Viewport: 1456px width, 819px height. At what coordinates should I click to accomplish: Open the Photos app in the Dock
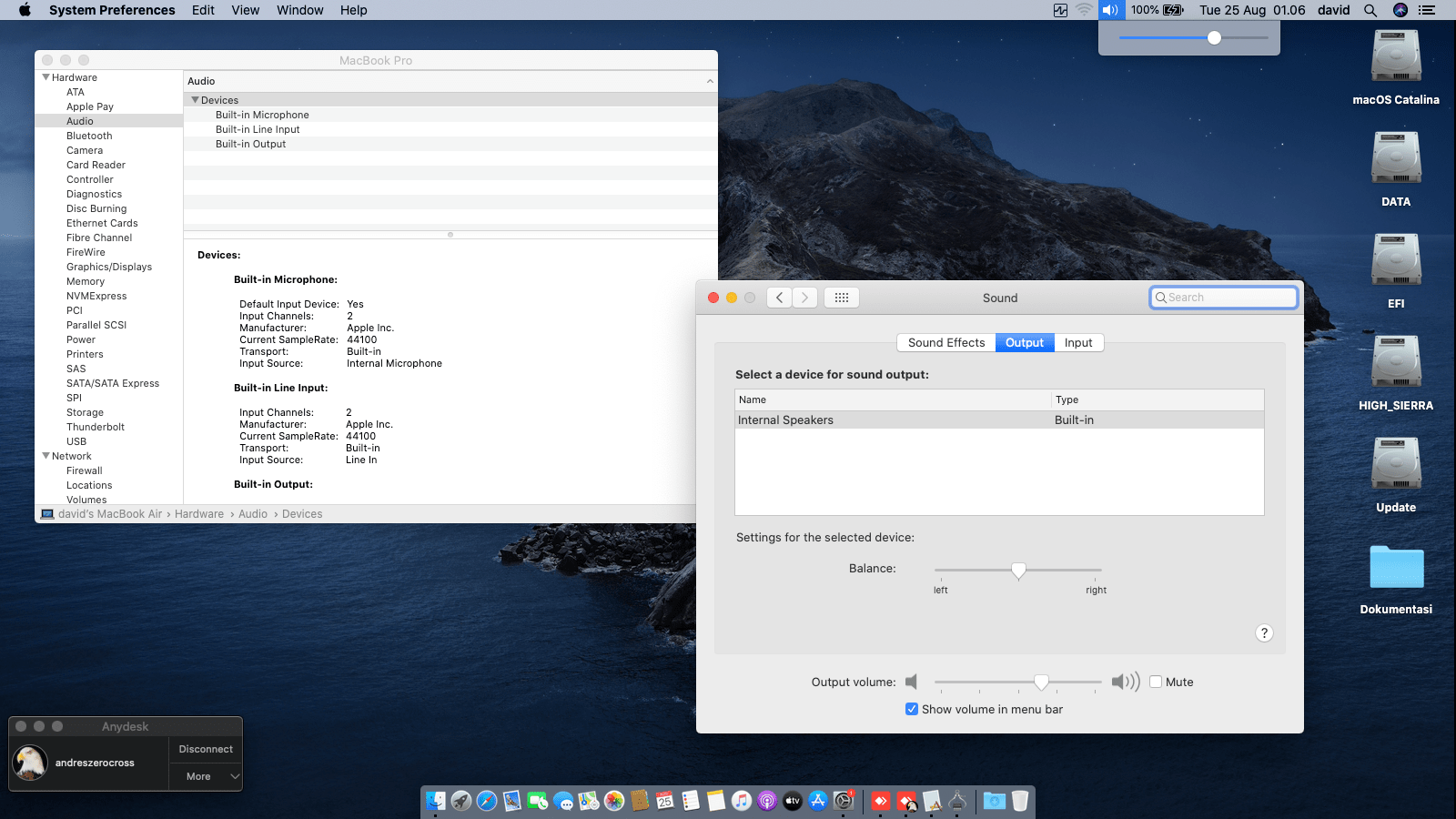[x=614, y=801]
